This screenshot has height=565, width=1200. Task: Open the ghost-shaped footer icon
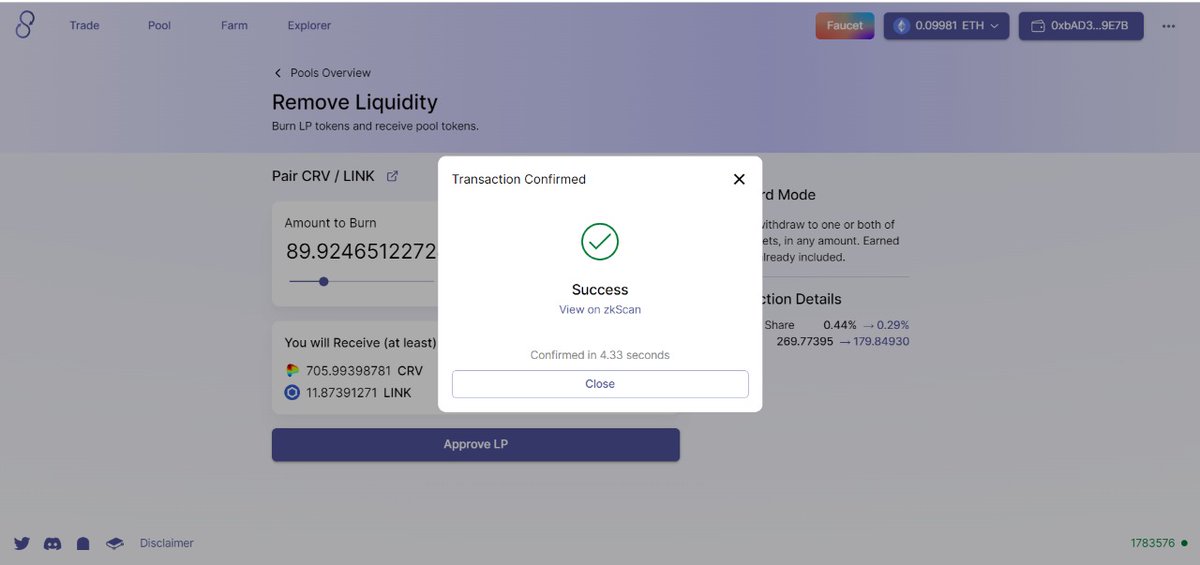click(84, 543)
